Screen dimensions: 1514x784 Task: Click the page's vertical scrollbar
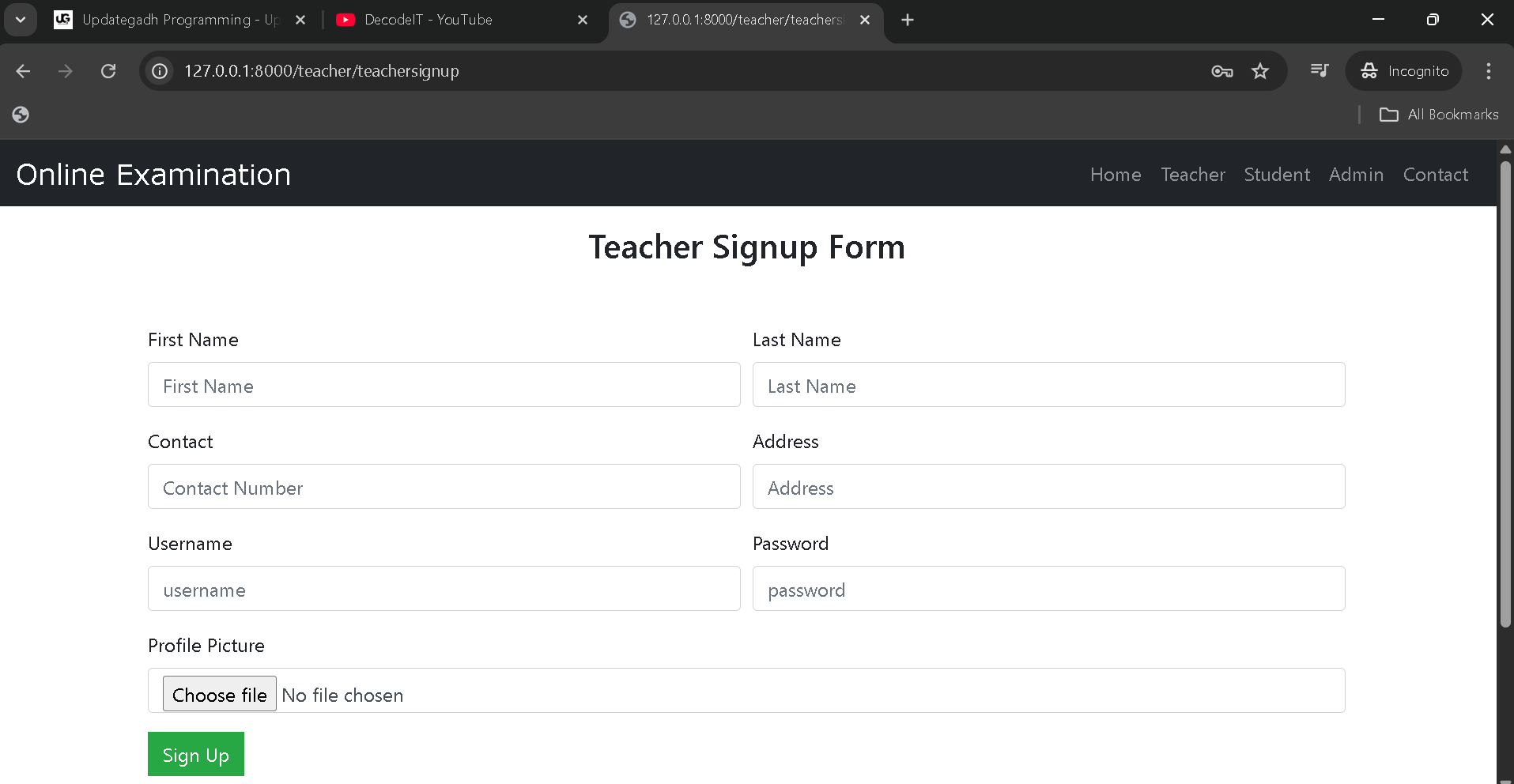1505,395
